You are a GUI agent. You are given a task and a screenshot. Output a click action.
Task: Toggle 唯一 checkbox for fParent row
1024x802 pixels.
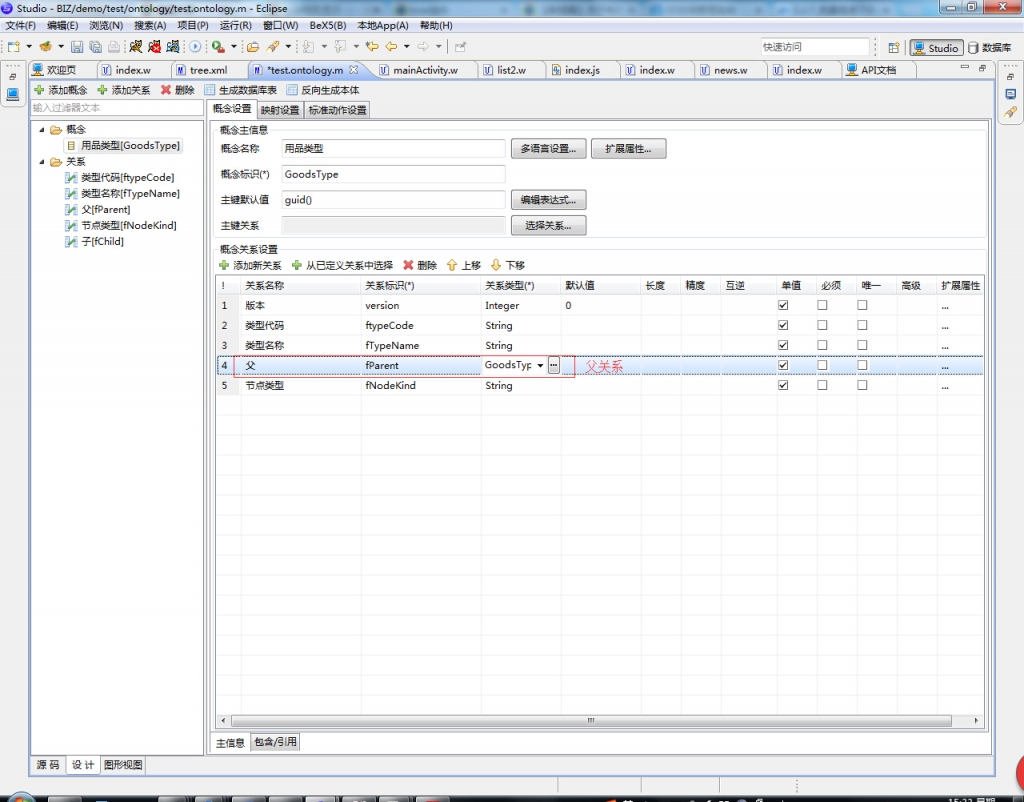click(862, 365)
